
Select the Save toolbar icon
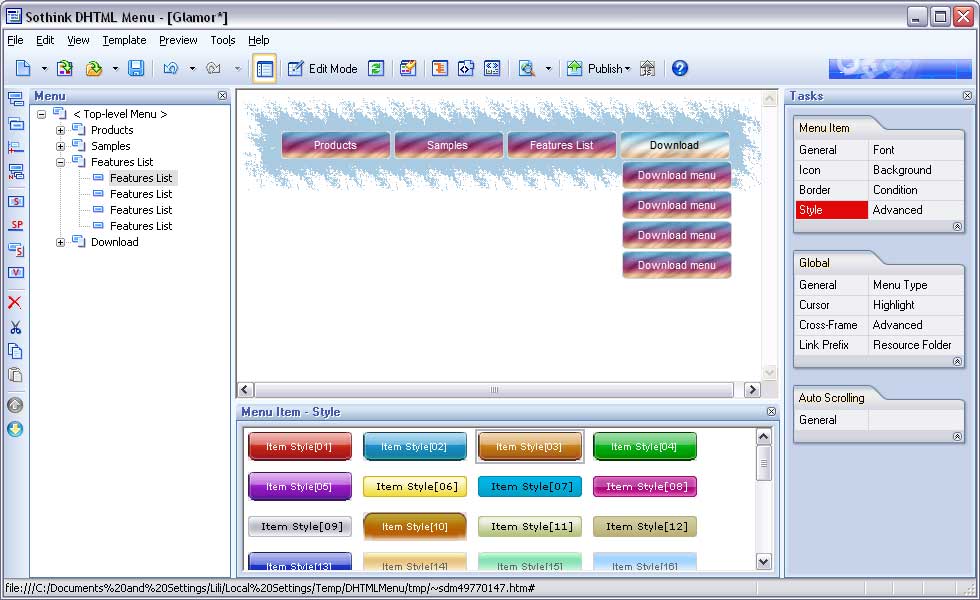(134, 68)
